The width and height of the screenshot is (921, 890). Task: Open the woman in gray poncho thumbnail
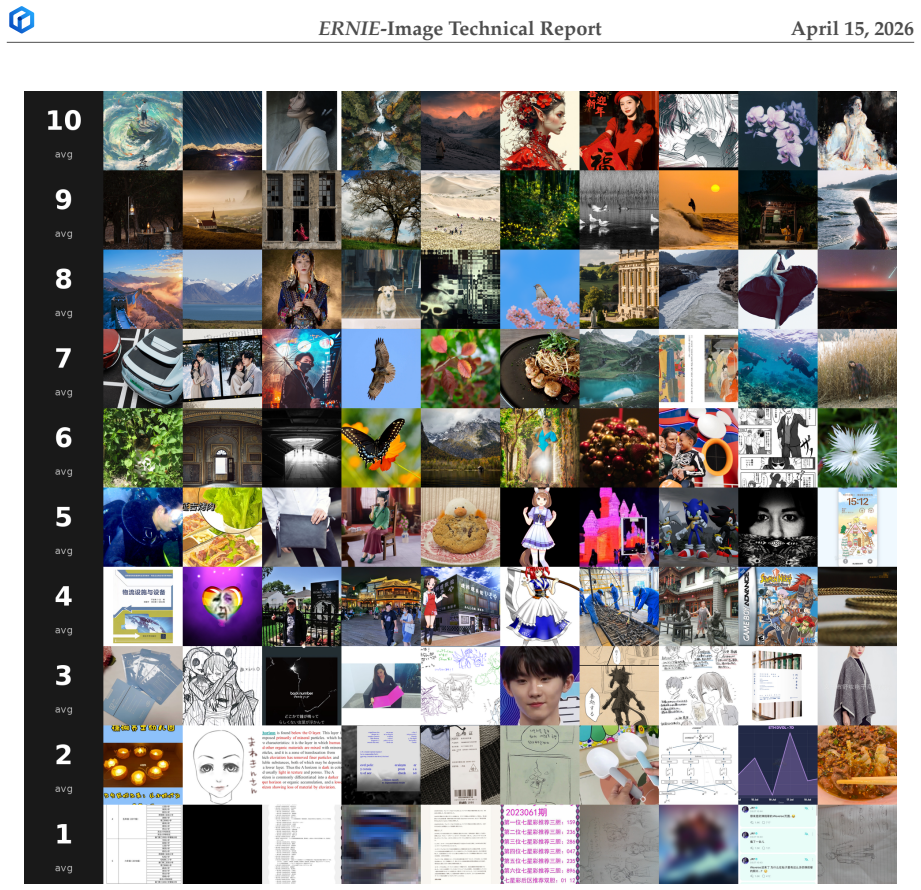[857, 686]
